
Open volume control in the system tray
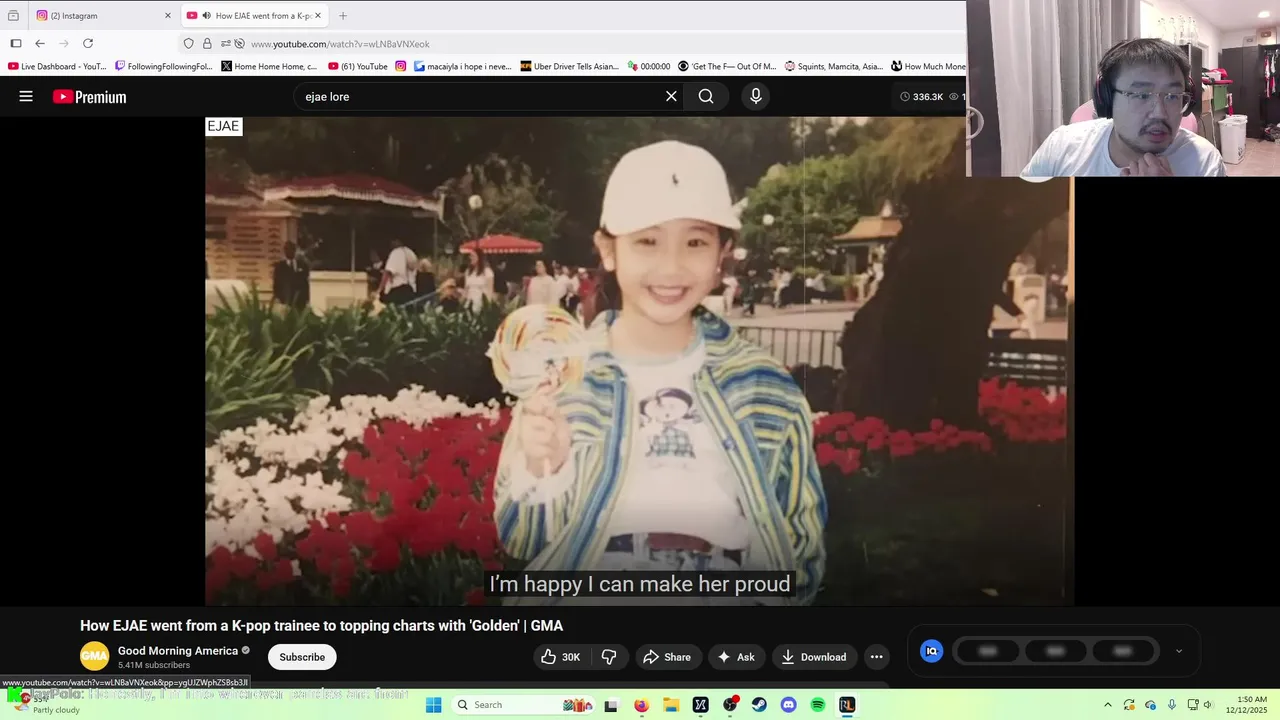click(1208, 705)
